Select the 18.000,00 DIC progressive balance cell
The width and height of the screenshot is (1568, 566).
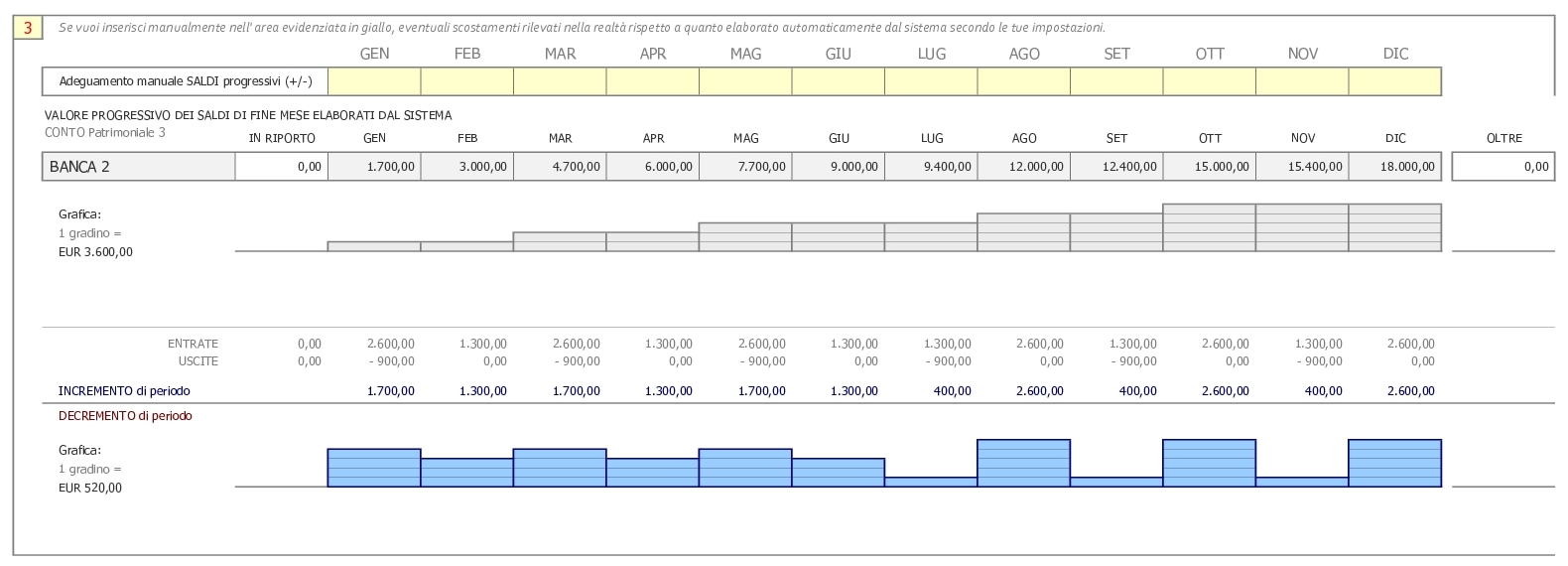click(1395, 167)
